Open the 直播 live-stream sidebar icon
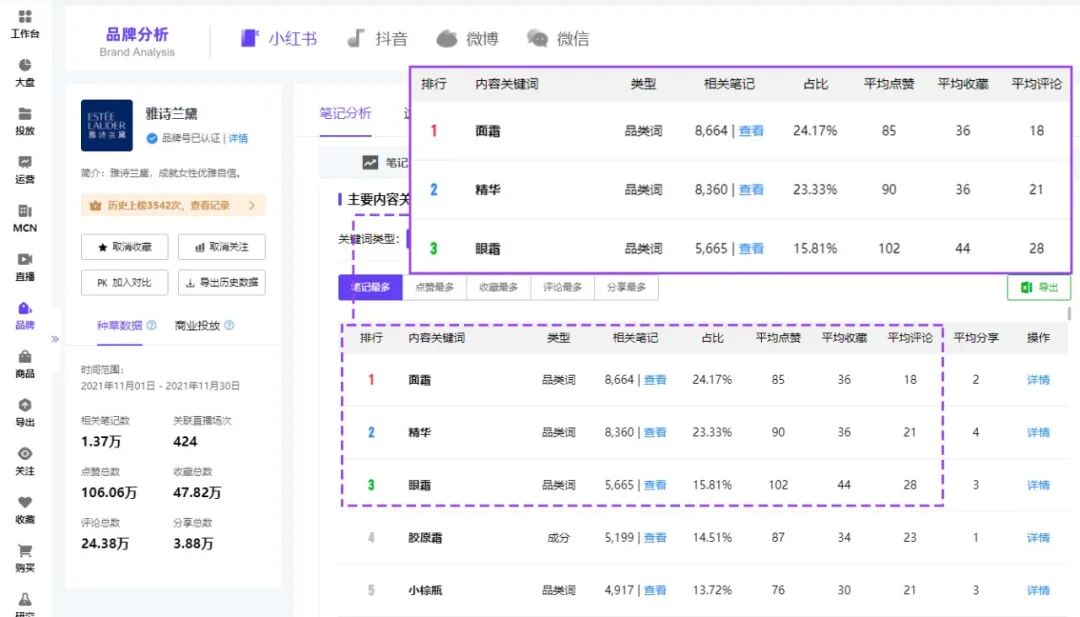 pyautogui.click(x=25, y=266)
